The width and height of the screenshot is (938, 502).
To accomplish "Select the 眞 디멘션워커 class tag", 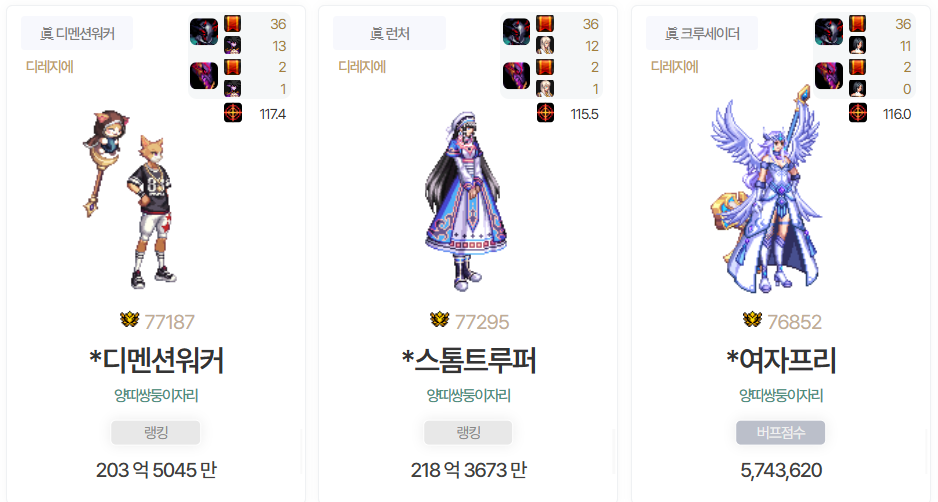I will click(77, 34).
